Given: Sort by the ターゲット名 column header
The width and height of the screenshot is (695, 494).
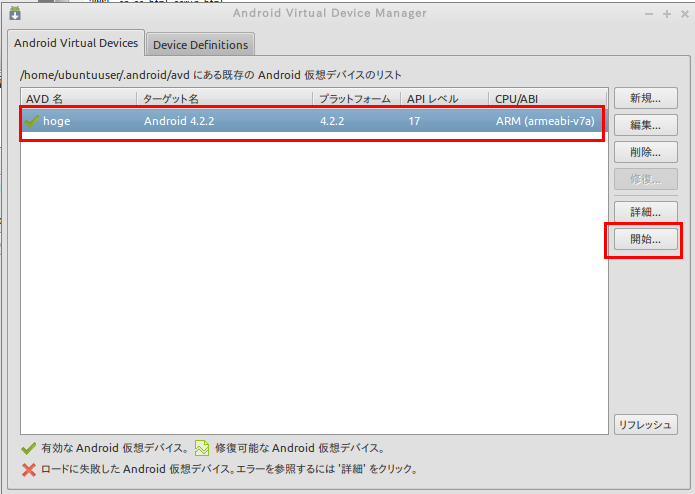Looking at the screenshot, I should point(224,99).
